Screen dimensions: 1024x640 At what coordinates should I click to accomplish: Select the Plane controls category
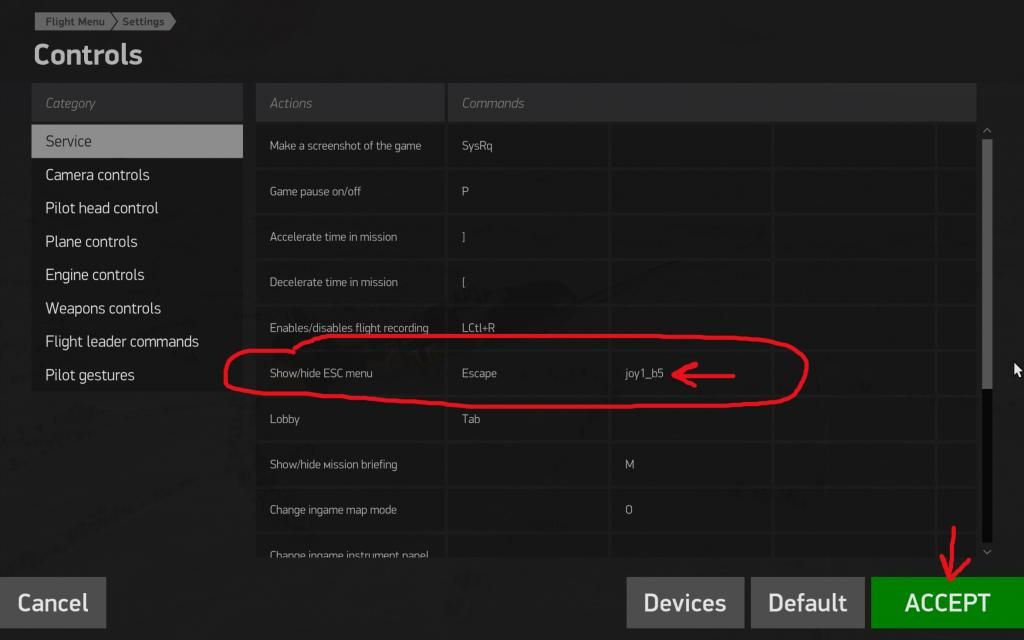(x=91, y=242)
